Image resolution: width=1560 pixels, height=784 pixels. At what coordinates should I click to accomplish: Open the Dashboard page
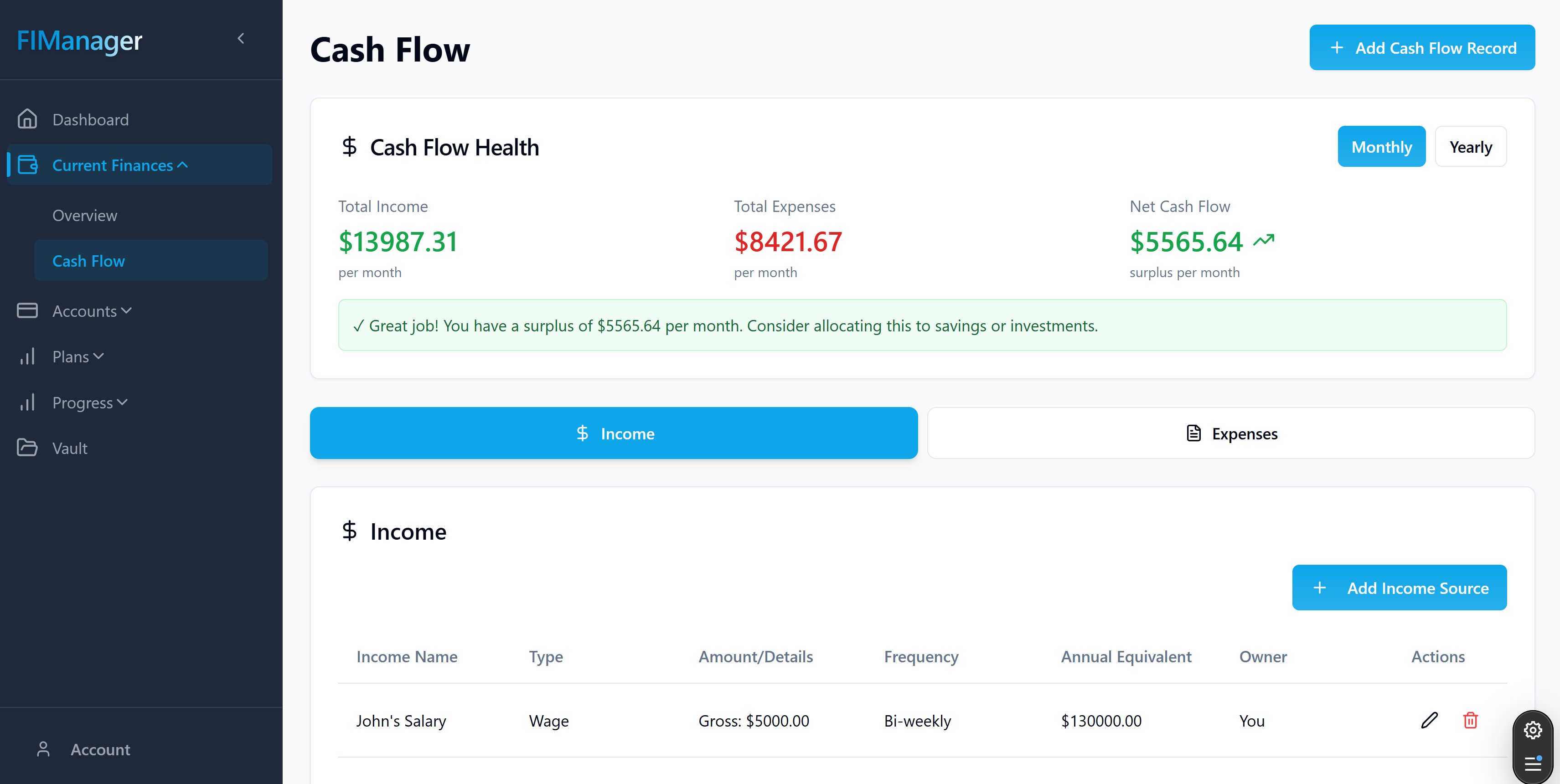[x=90, y=119]
